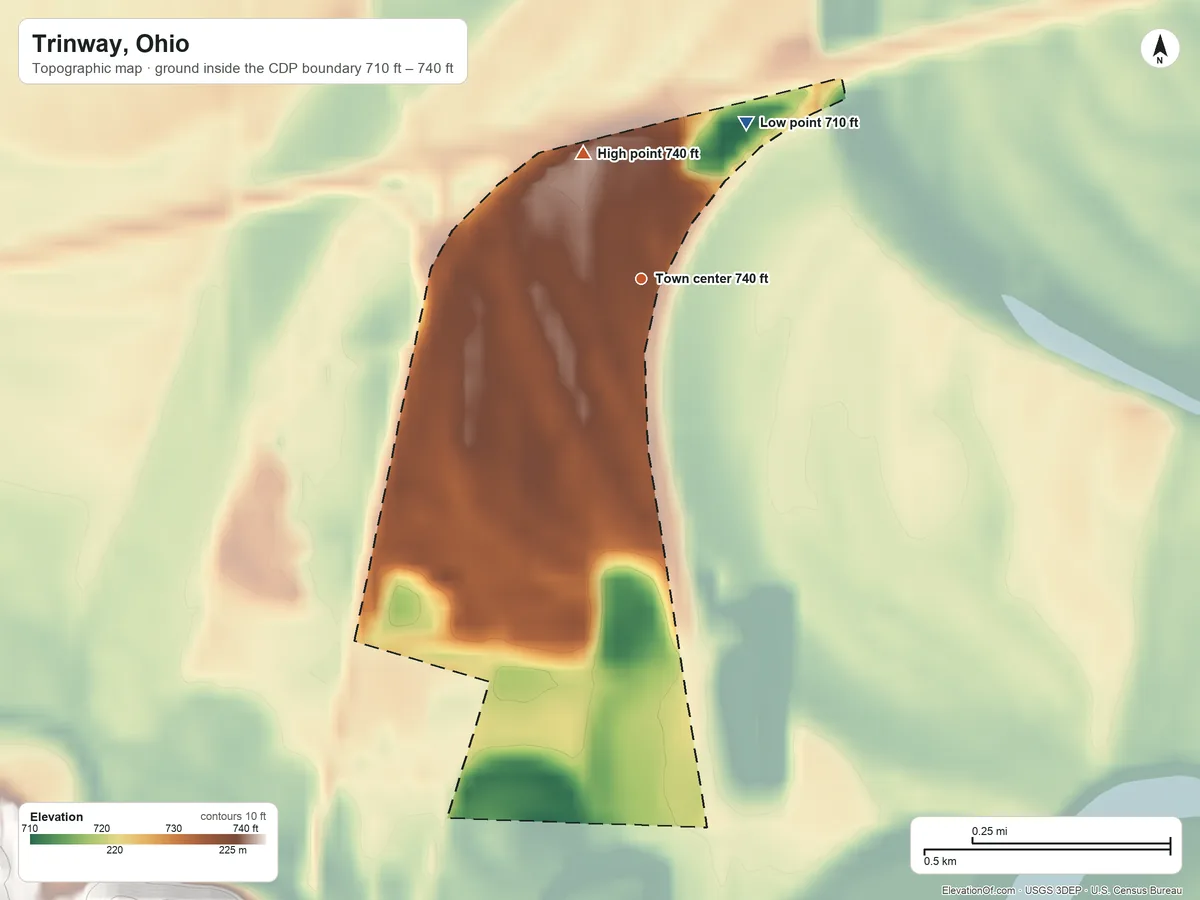
Task: Select the 'Town center 740 ft' label
Action: (711, 279)
